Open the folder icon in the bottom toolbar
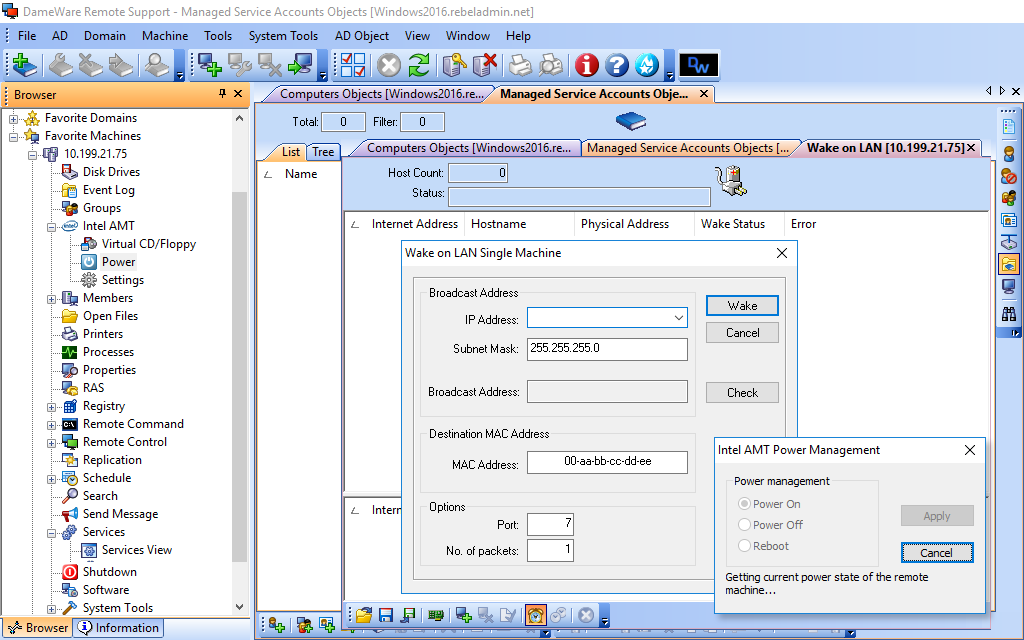Screen dimensions: 1024x640 click(363, 615)
